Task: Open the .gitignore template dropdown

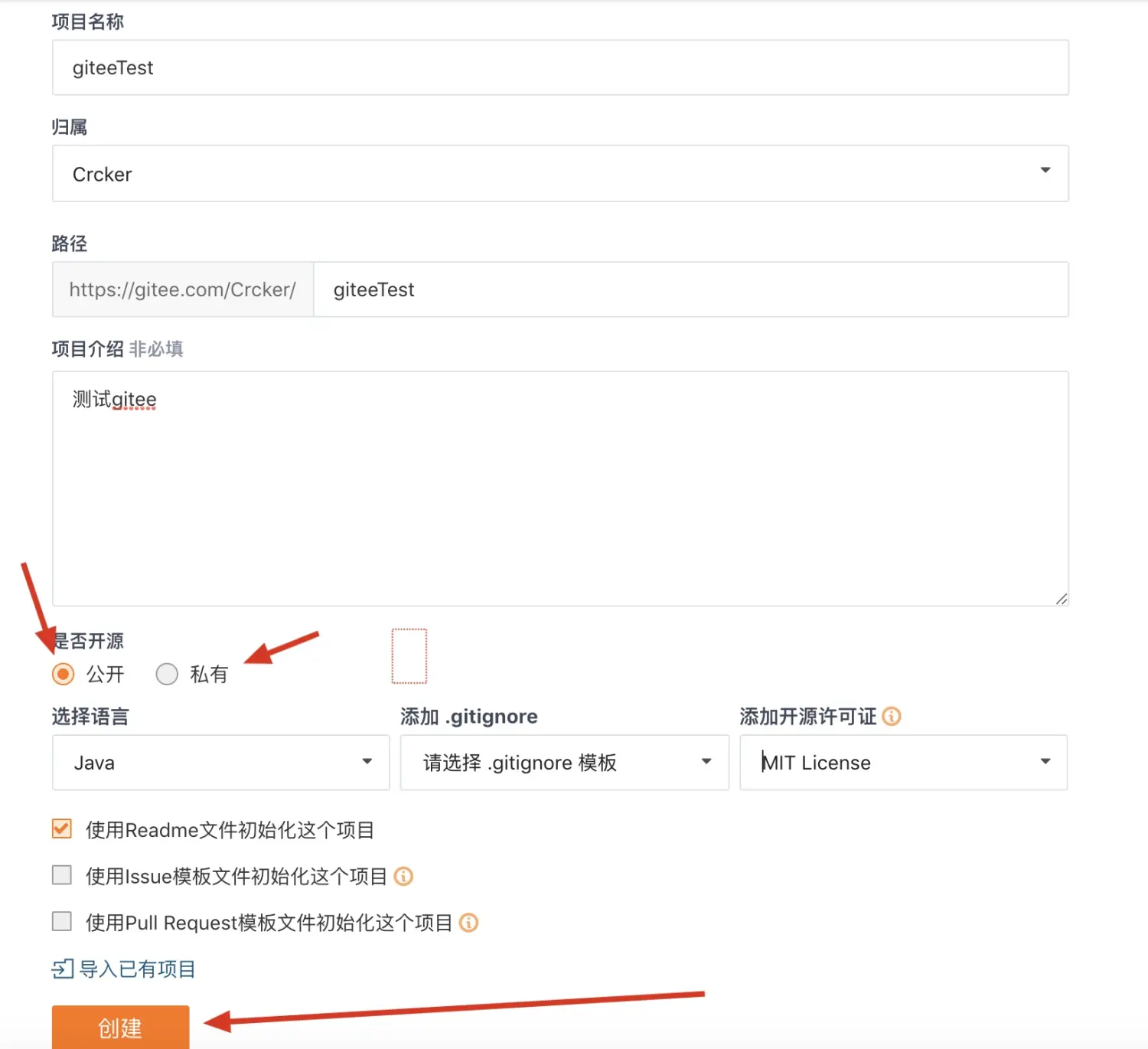Action: click(x=565, y=763)
